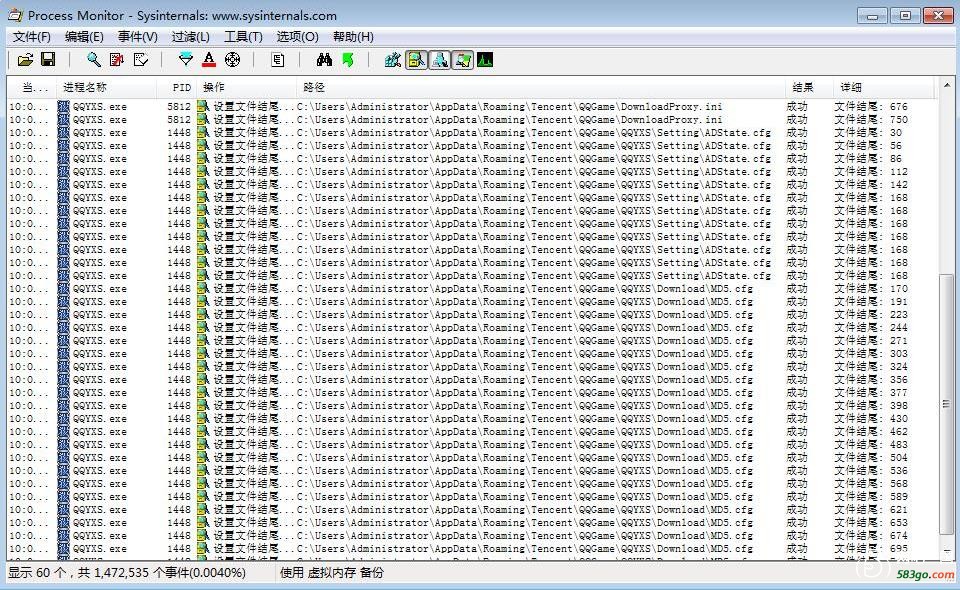
Task: Open the 工具(T) menu
Action: tap(243, 37)
